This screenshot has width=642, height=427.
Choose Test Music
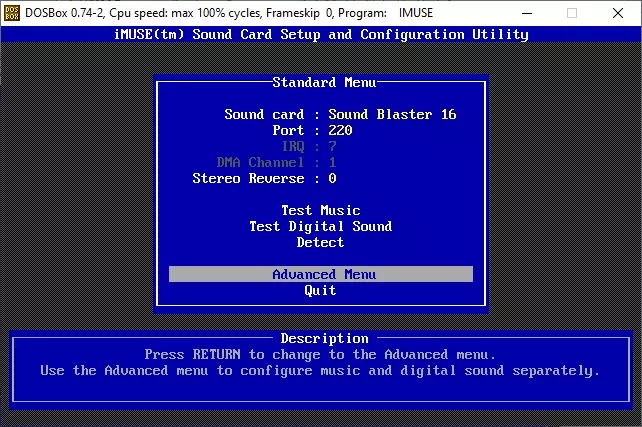(321, 210)
